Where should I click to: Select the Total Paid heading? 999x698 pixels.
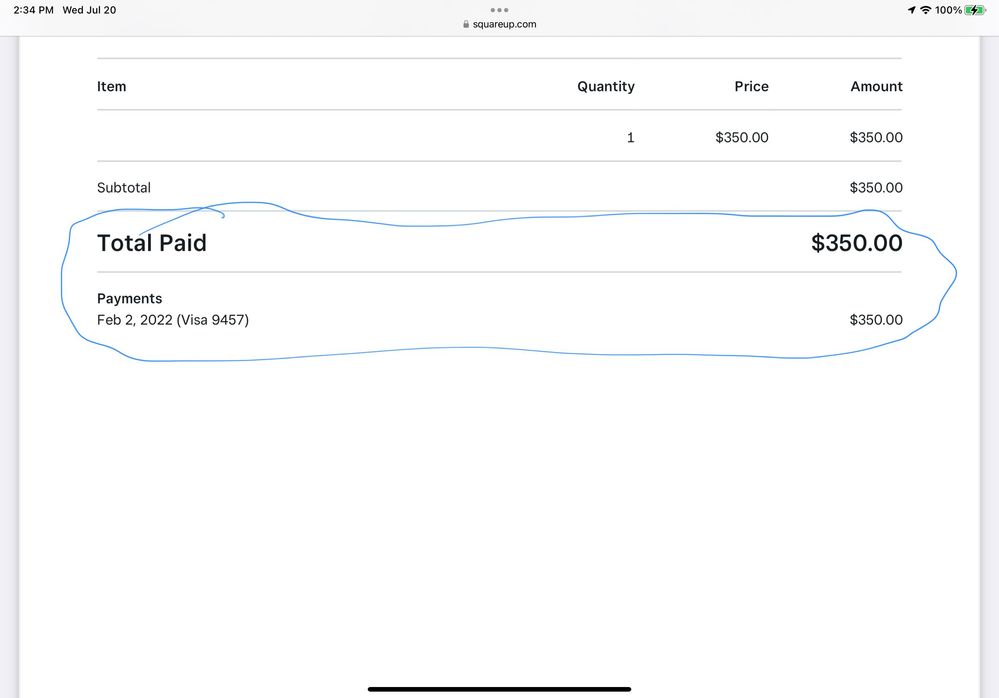152,243
